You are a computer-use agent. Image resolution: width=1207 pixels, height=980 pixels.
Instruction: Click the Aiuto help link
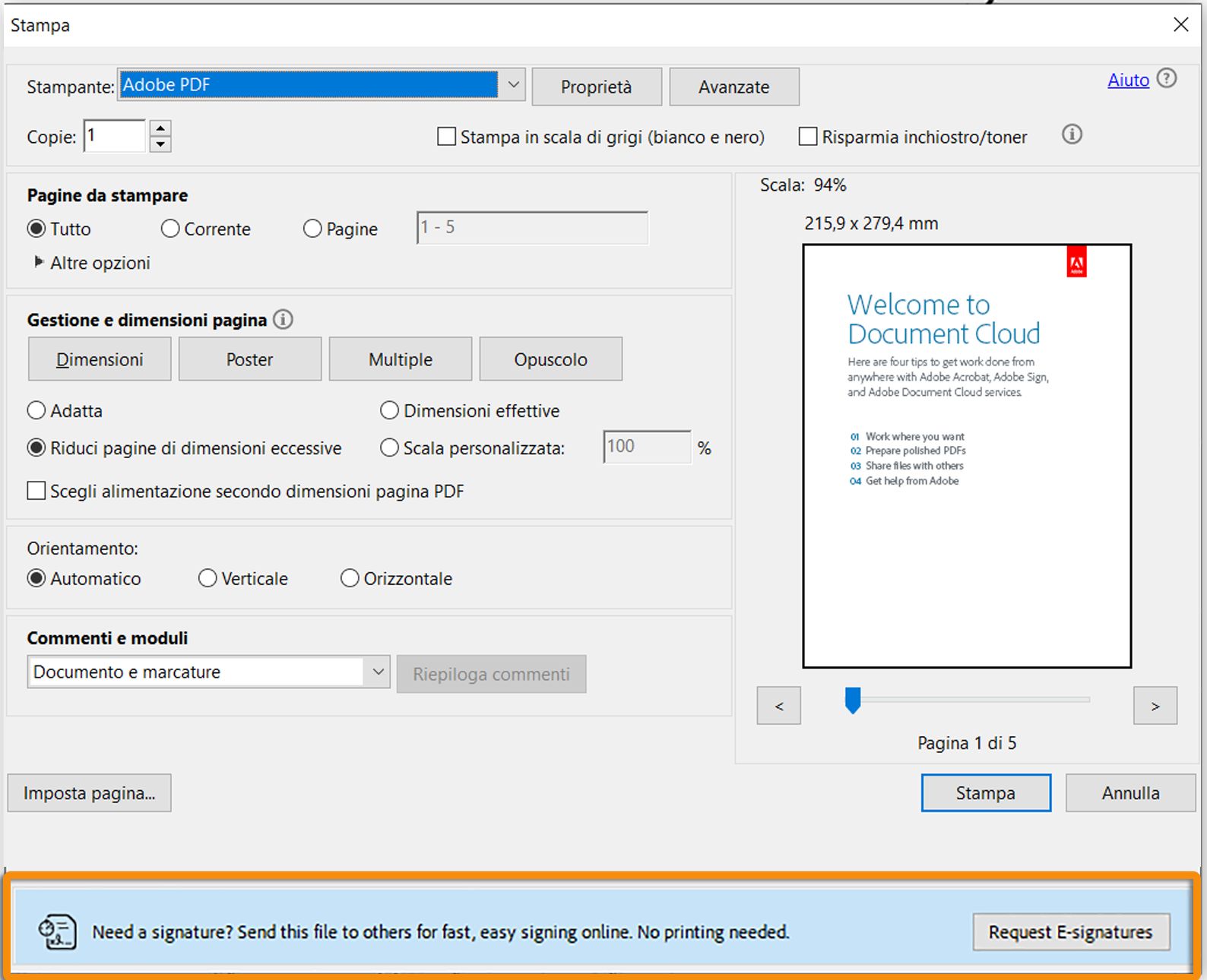pos(1129,80)
